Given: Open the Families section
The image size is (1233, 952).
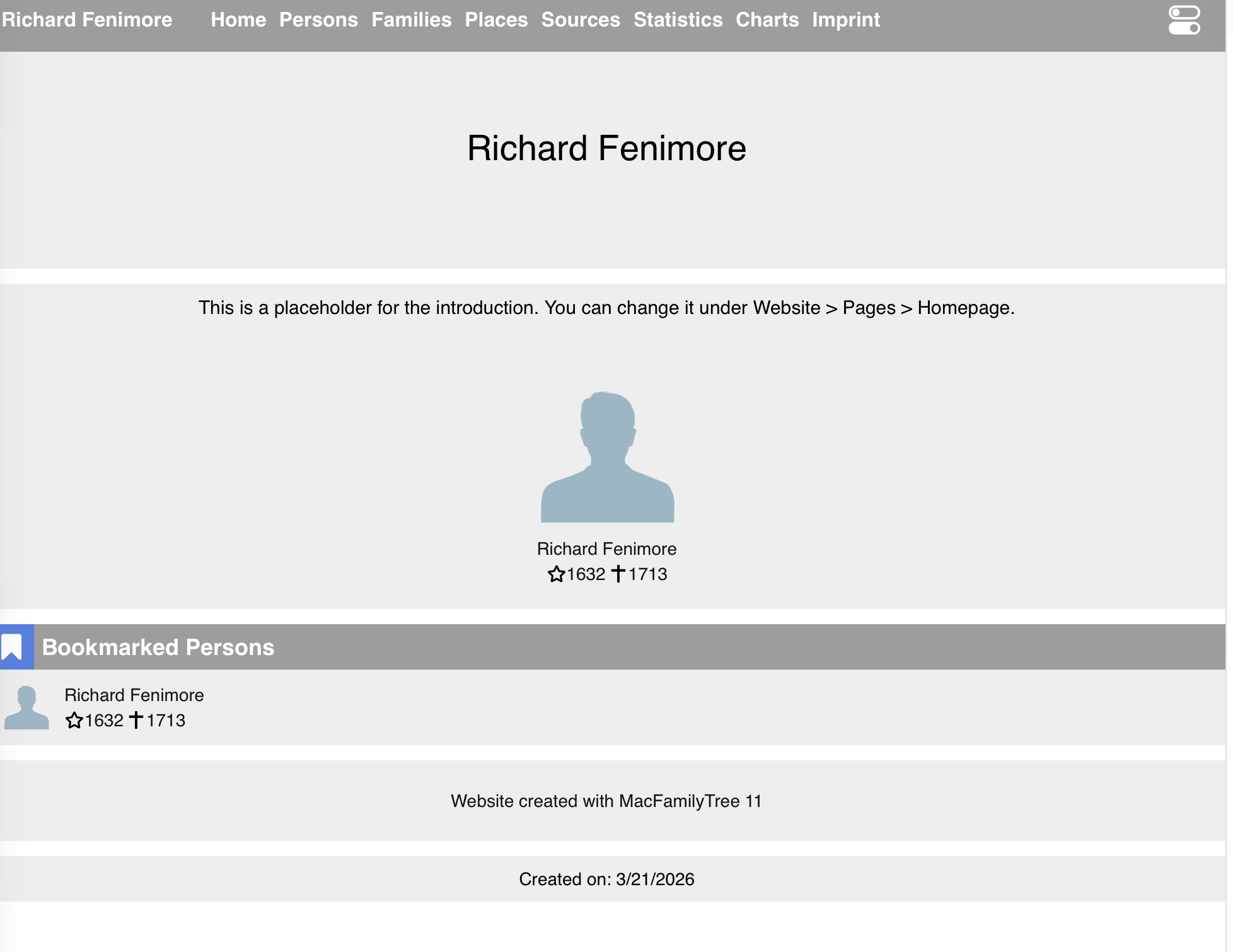Looking at the screenshot, I should point(412,20).
